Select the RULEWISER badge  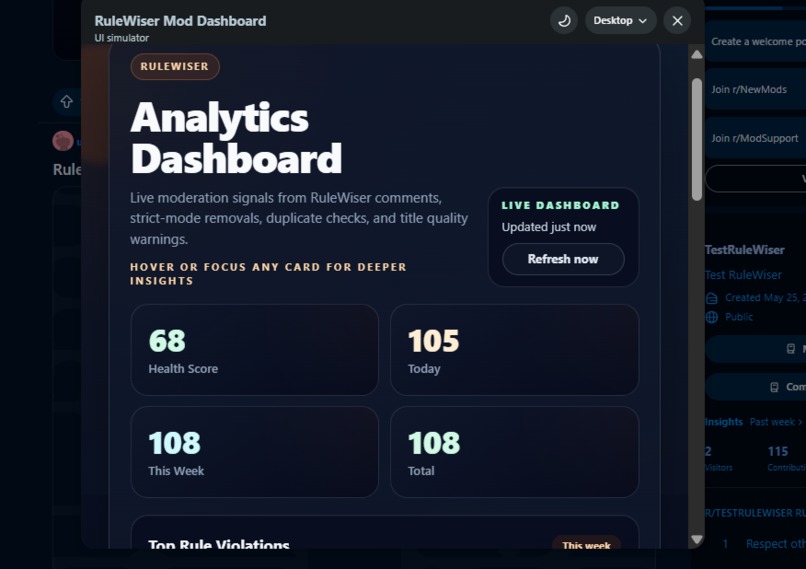click(x=175, y=66)
